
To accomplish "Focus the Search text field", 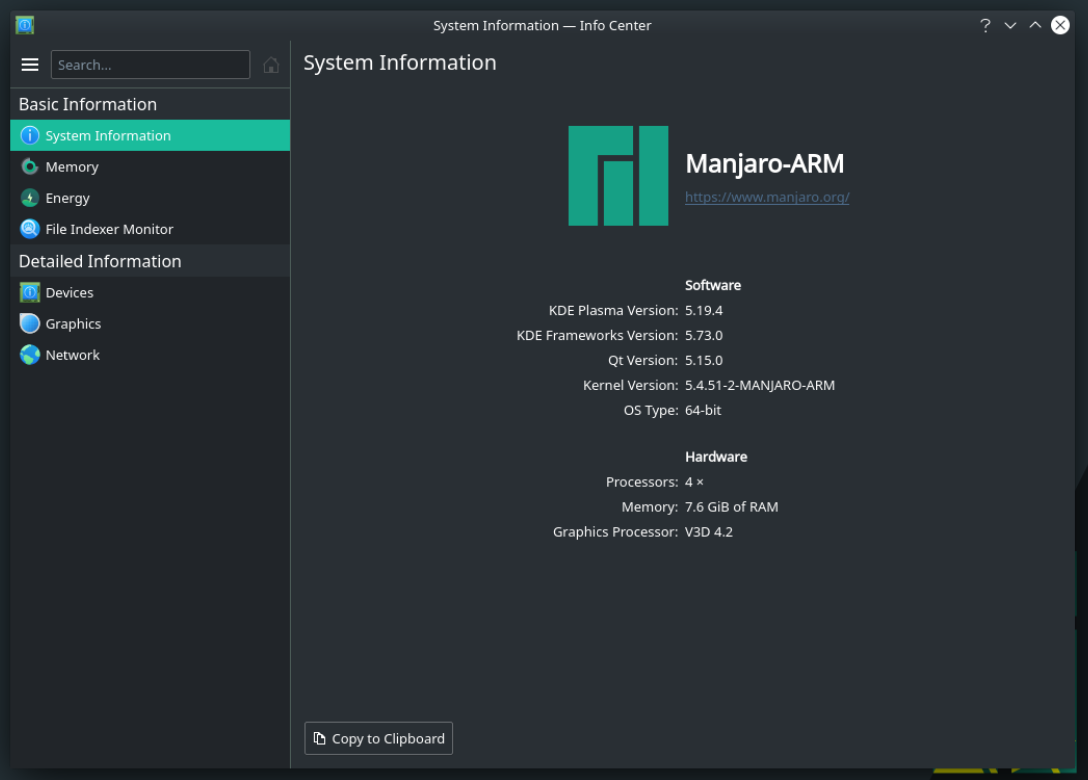I will 150,65.
